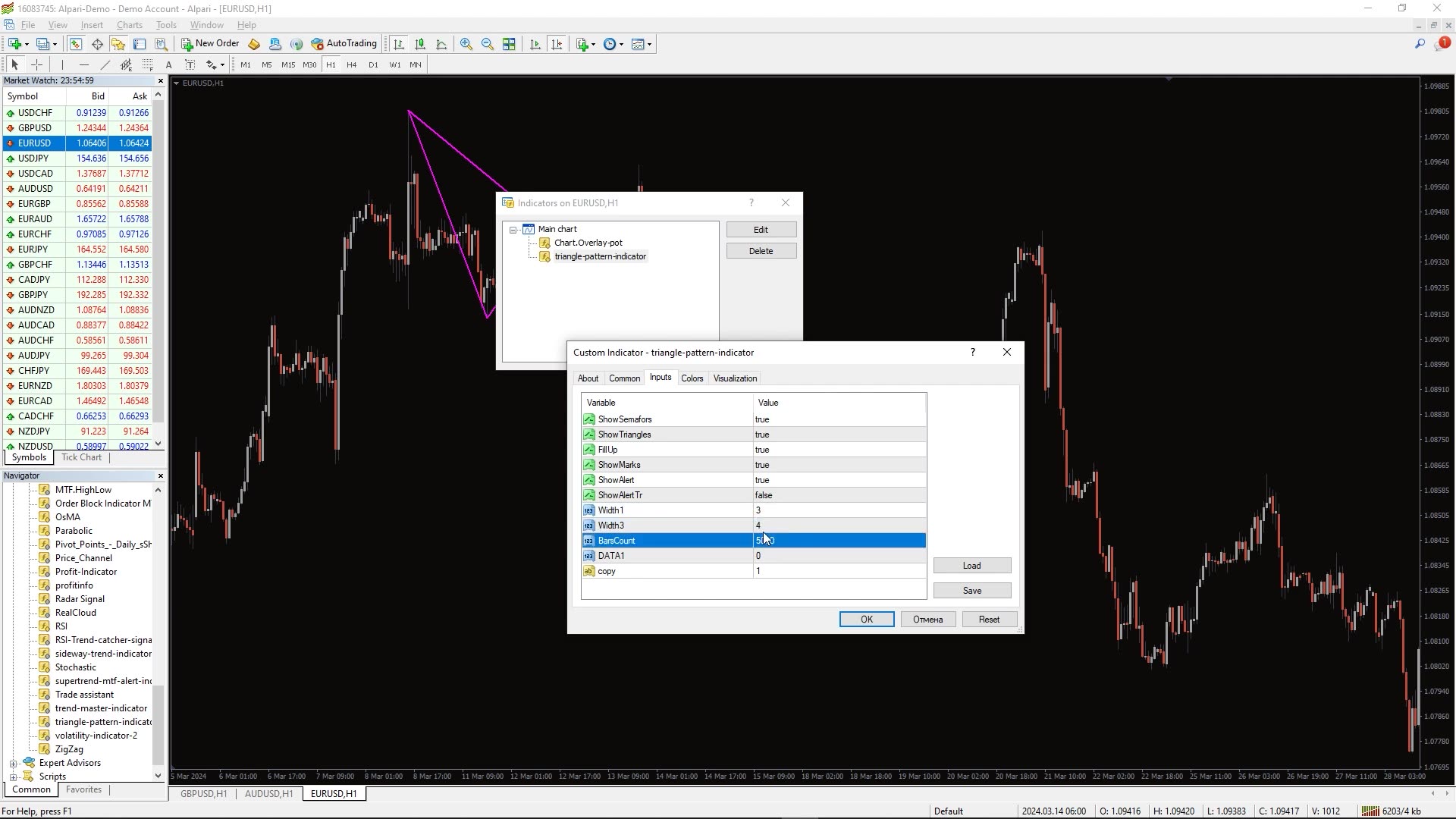Expand Expert Advisors in the Navigator

click(x=14, y=763)
